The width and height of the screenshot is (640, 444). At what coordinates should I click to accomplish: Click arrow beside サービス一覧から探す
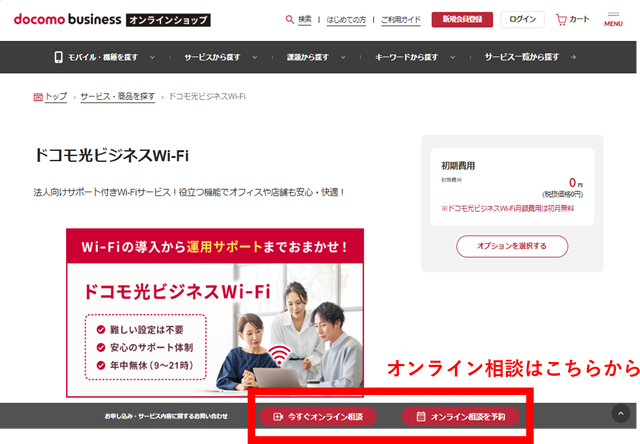pyautogui.click(x=573, y=57)
